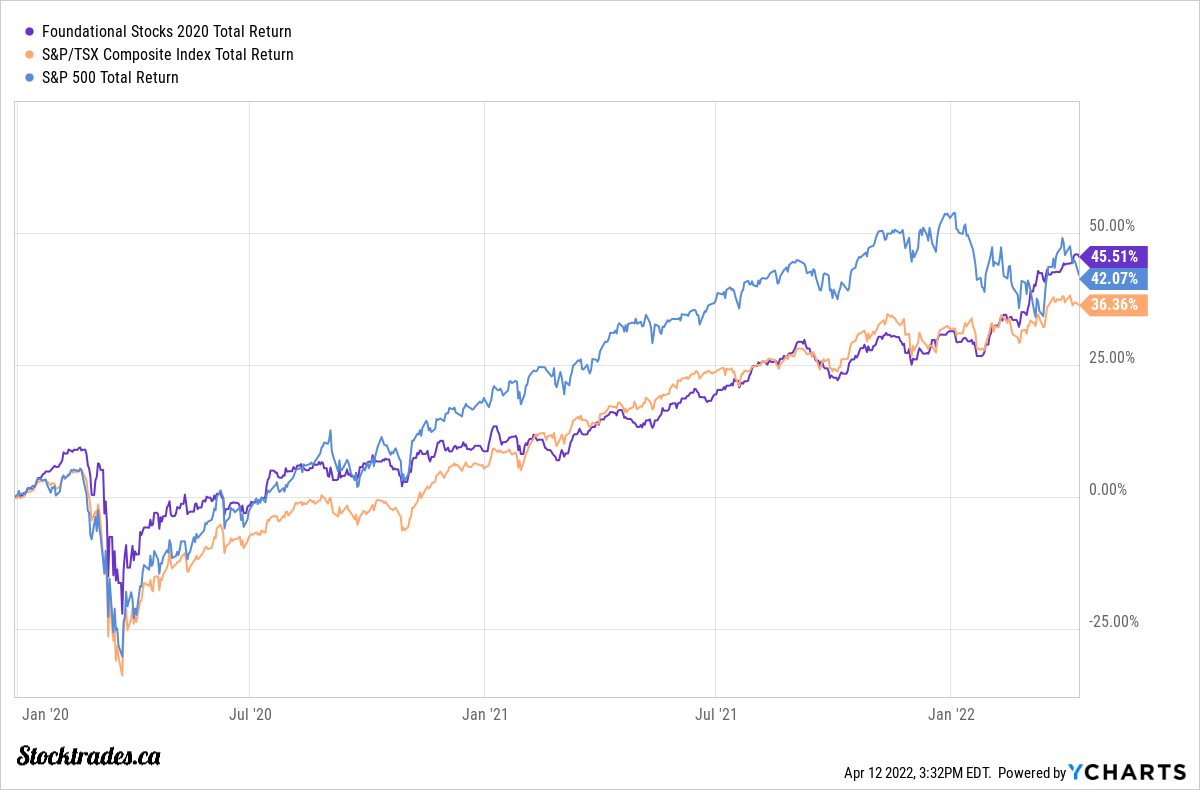Image resolution: width=1200 pixels, height=790 pixels.
Task: Open the YCharts logo
Action: point(1127,772)
